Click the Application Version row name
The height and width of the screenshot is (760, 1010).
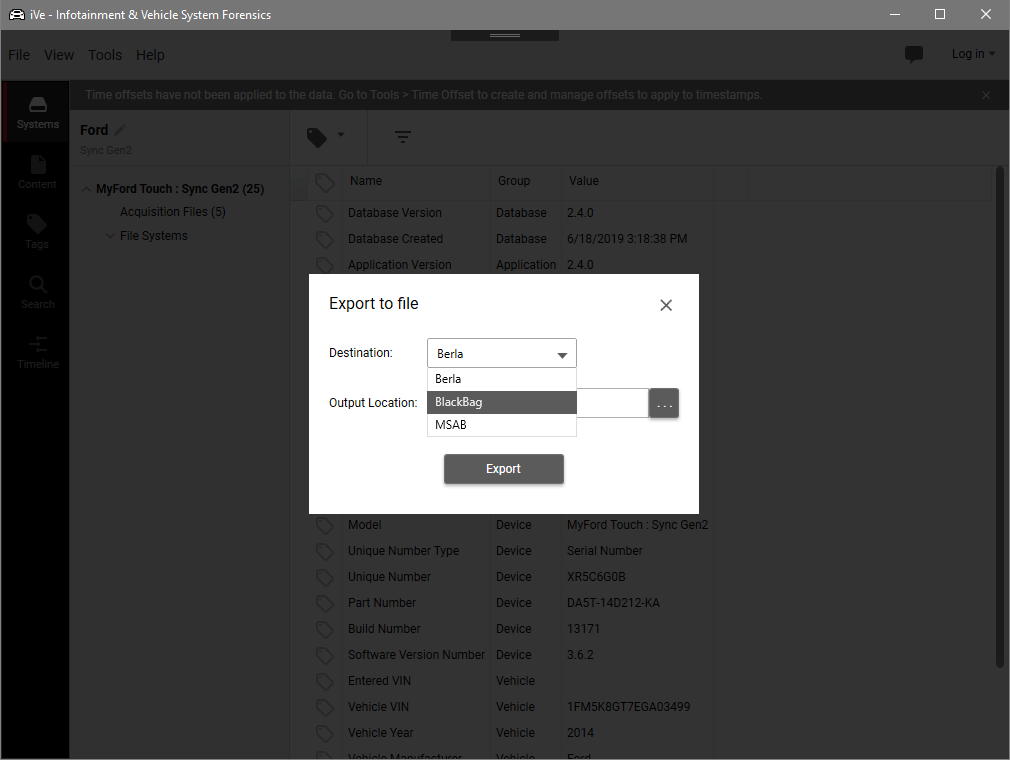click(399, 265)
